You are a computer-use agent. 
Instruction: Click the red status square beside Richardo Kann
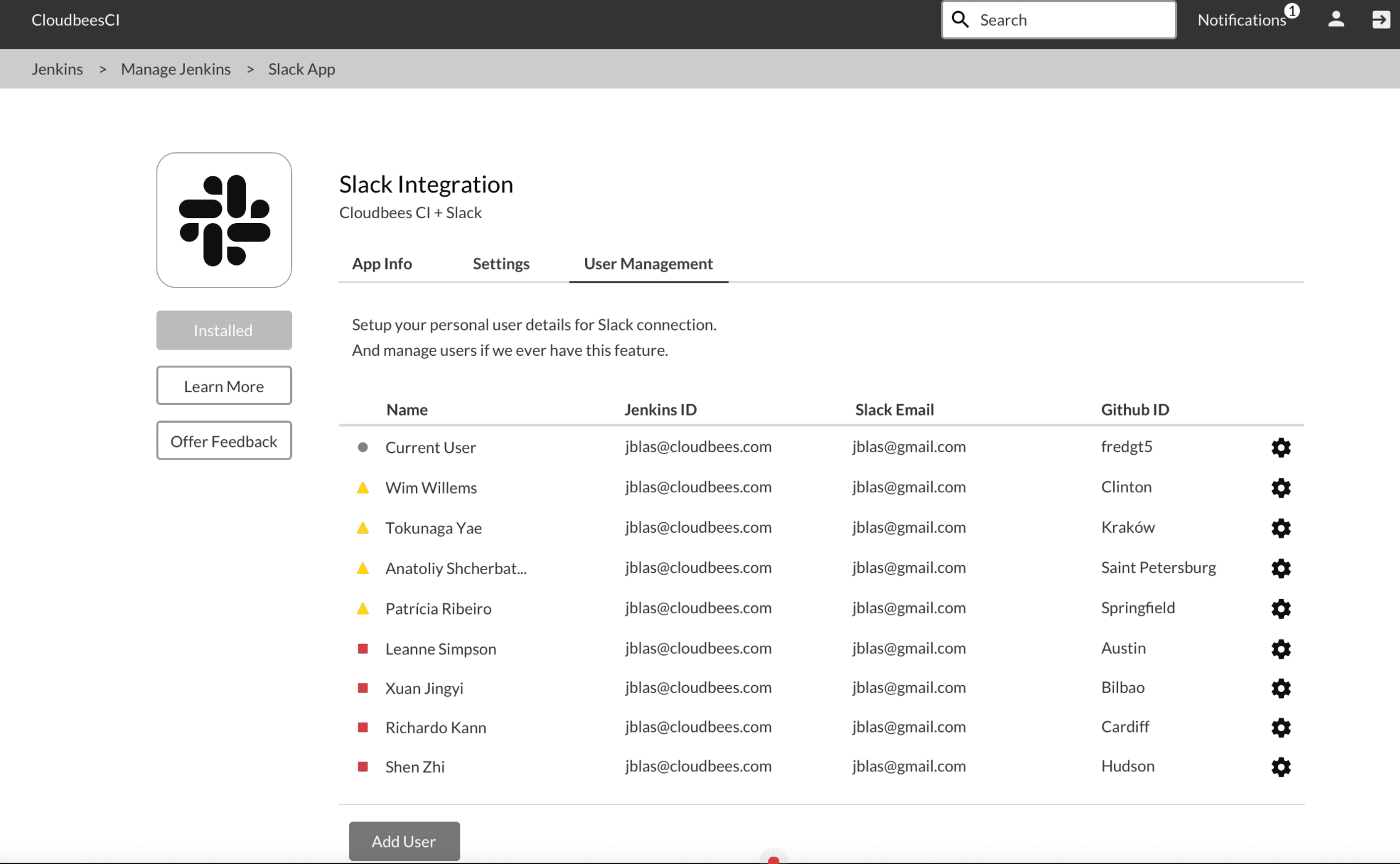[x=363, y=728]
